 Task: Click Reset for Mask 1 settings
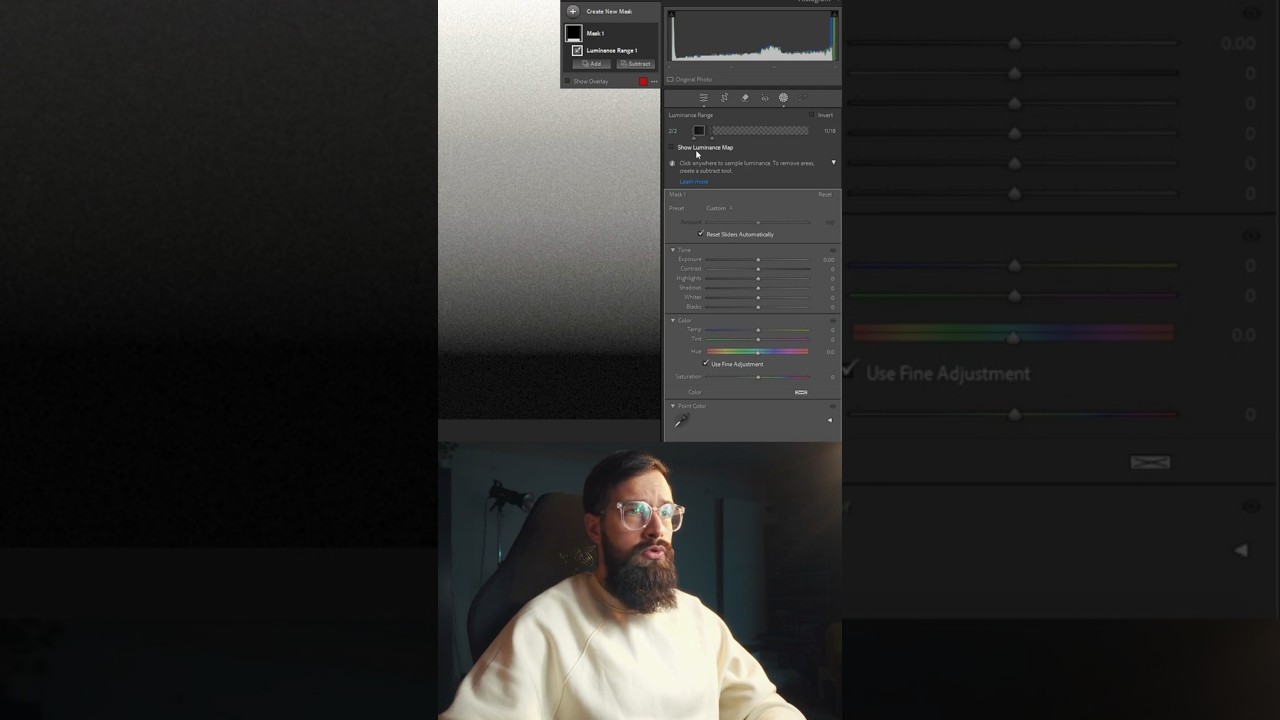(825, 194)
